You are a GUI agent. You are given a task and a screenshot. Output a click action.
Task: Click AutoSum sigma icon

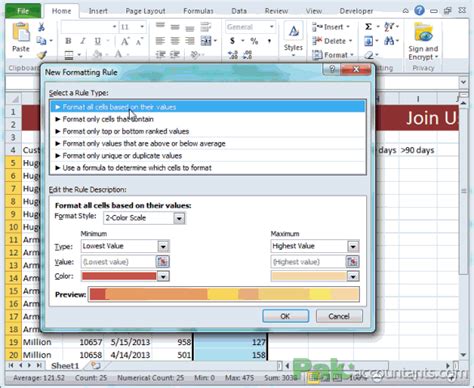[368, 26]
